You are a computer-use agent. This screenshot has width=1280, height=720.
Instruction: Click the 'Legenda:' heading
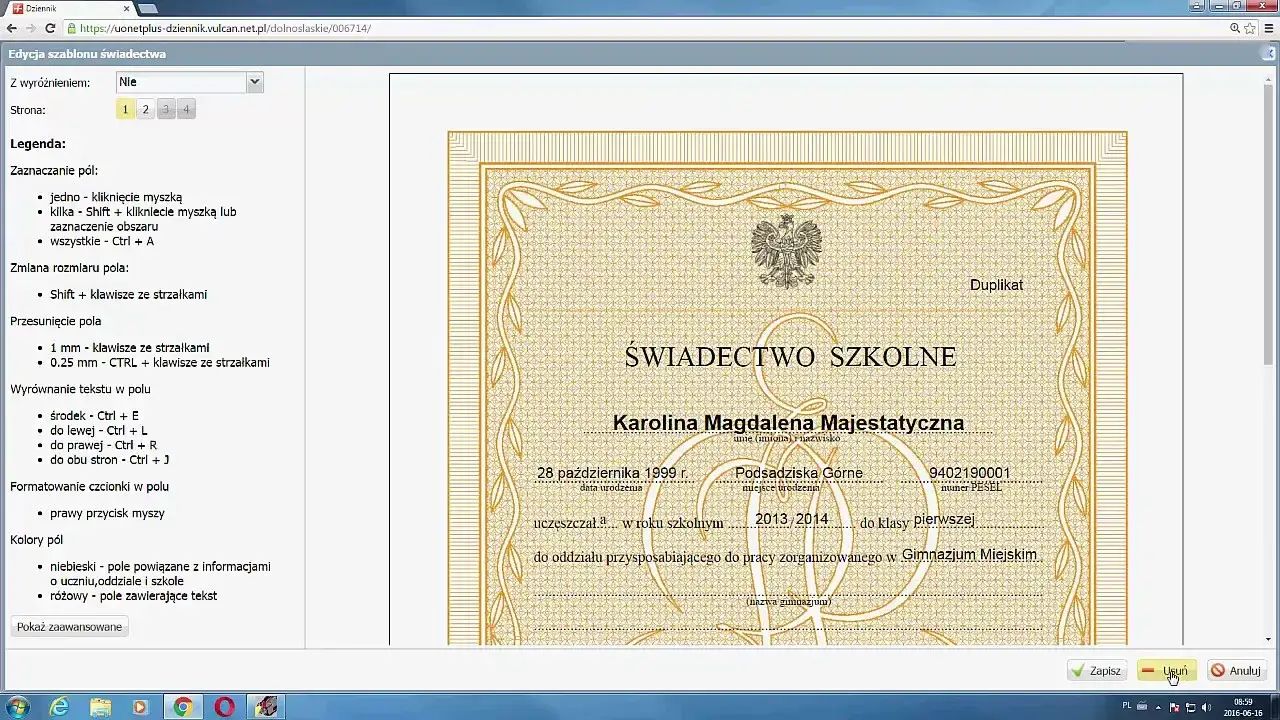pyautogui.click(x=38, y=144)
